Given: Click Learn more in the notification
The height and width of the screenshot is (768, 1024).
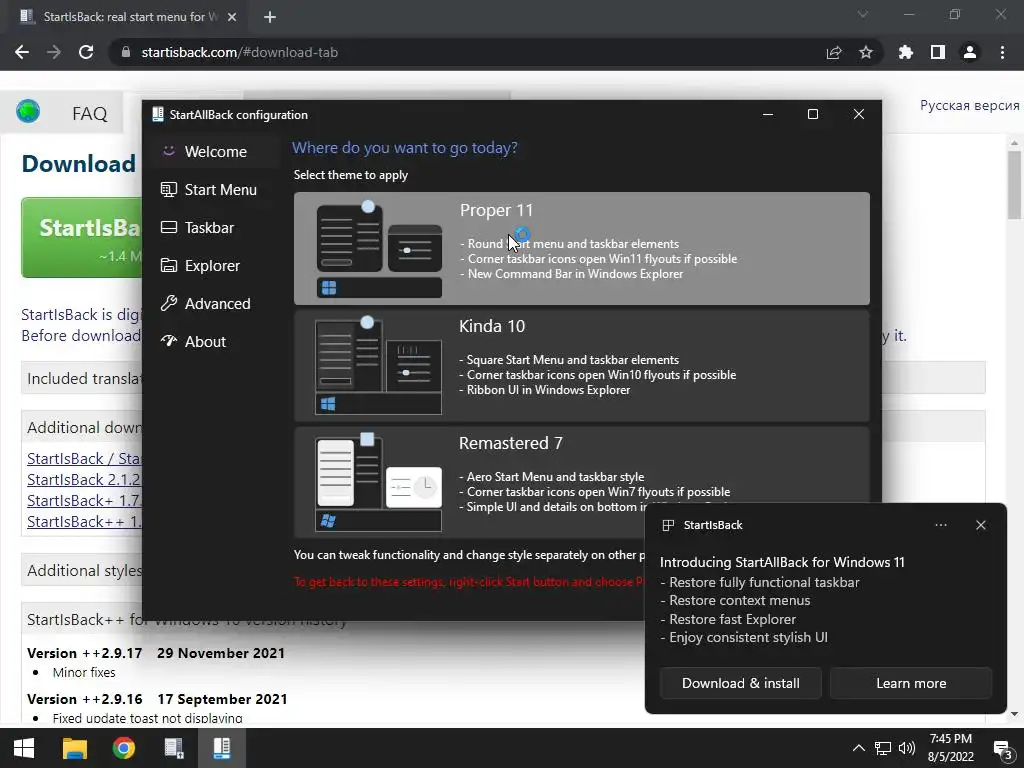Looking at the screenshot, I should pos(911,683).
